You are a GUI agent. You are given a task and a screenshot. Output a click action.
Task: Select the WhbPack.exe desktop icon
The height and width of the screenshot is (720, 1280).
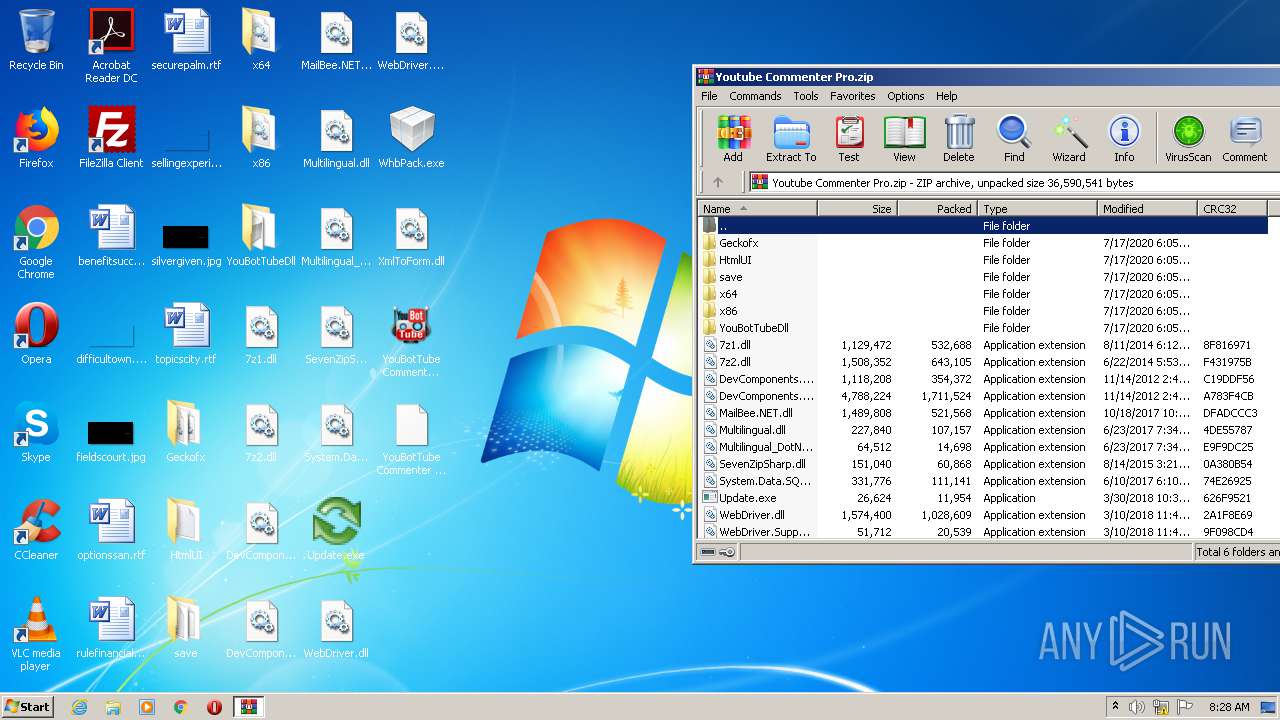point(411,138)
